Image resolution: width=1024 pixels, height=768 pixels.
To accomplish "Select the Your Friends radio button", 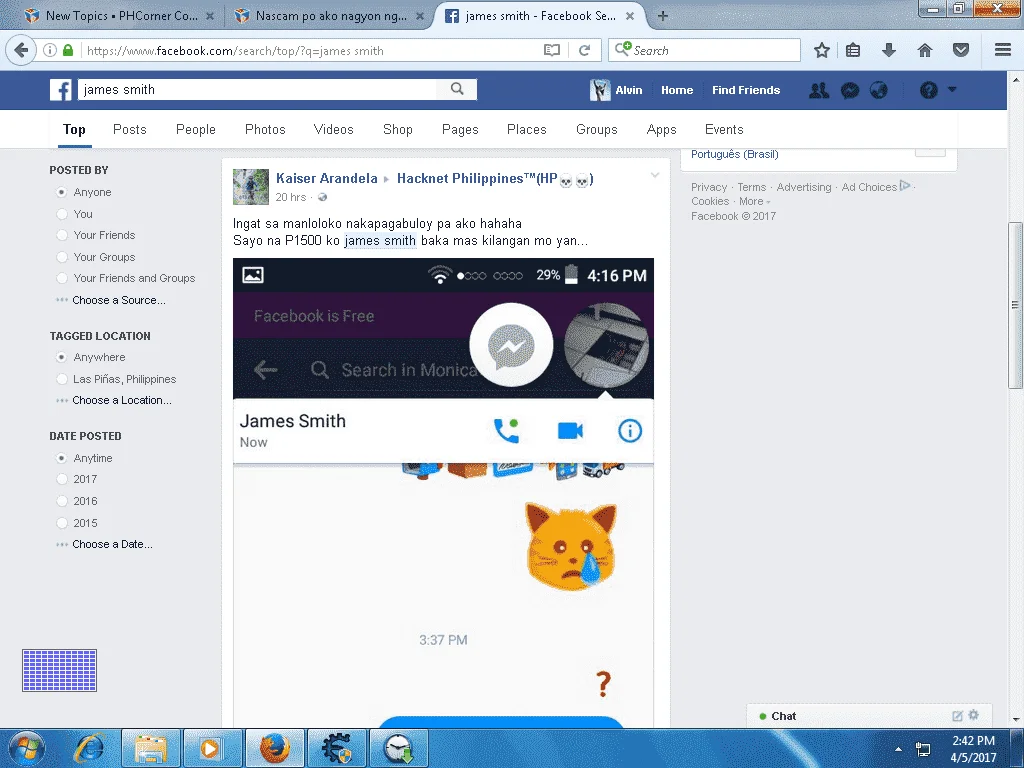I will click(x=61, y=235).
